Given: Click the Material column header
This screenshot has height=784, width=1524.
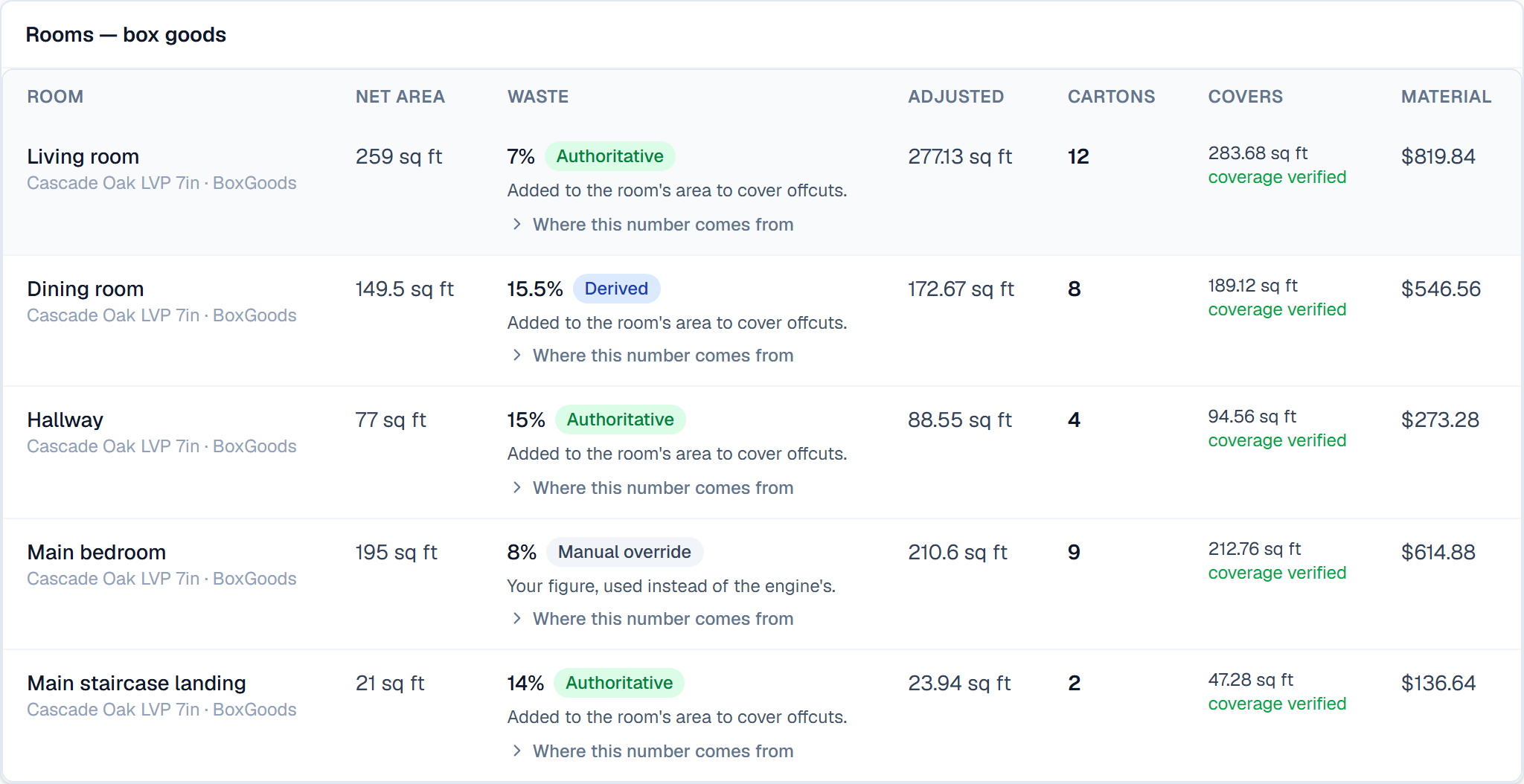Looking at the screenshot, I should point(1446,97).
